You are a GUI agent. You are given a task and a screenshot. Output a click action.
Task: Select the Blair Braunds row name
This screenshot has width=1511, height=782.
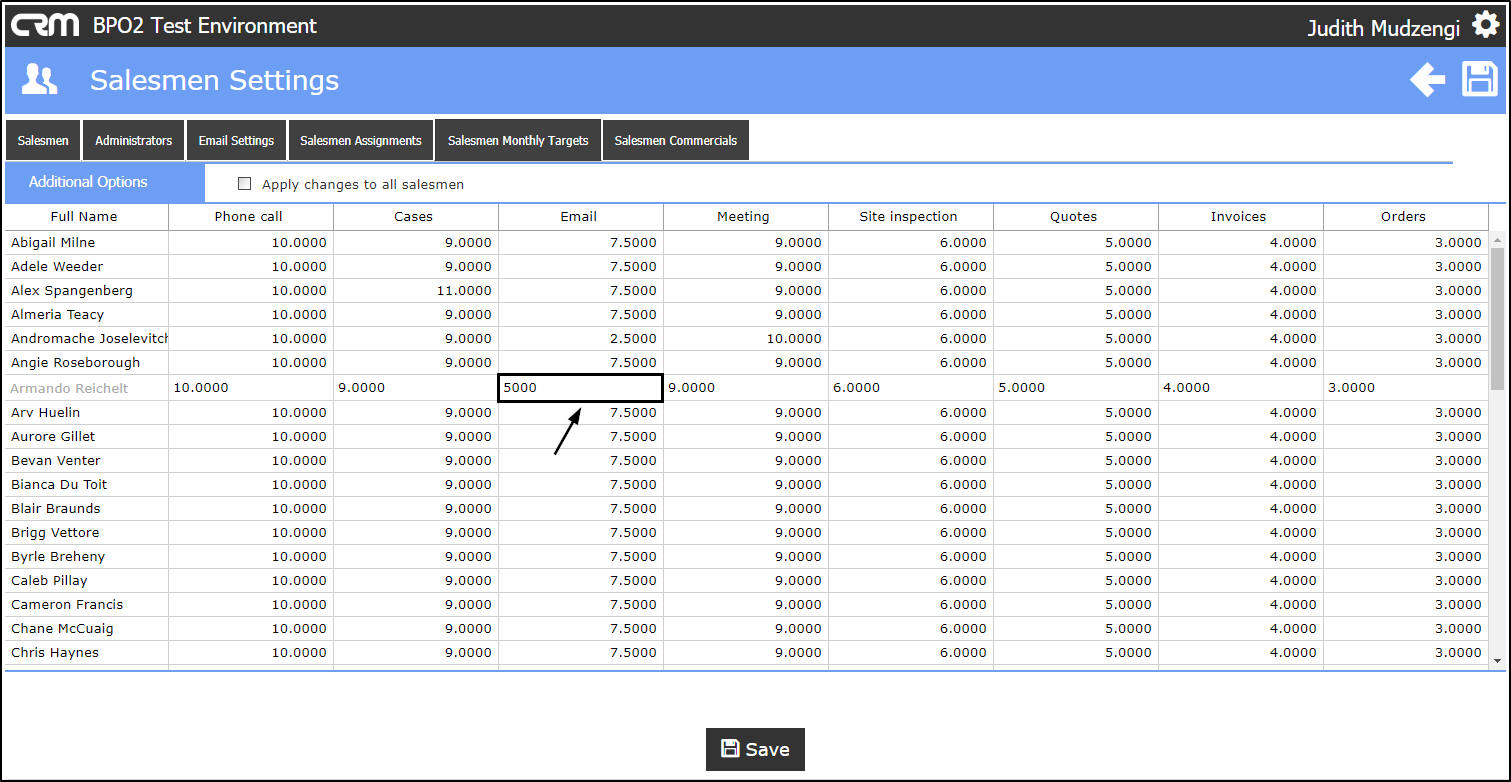[x=56, y=509]
